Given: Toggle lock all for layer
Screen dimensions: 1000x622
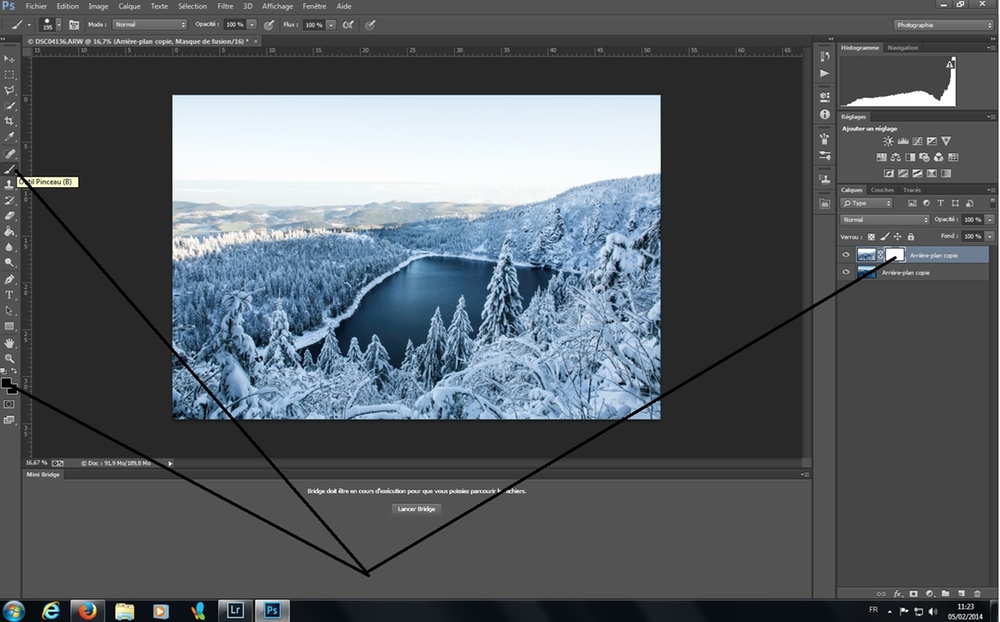Looking at the screenshot, I should 911,237.
